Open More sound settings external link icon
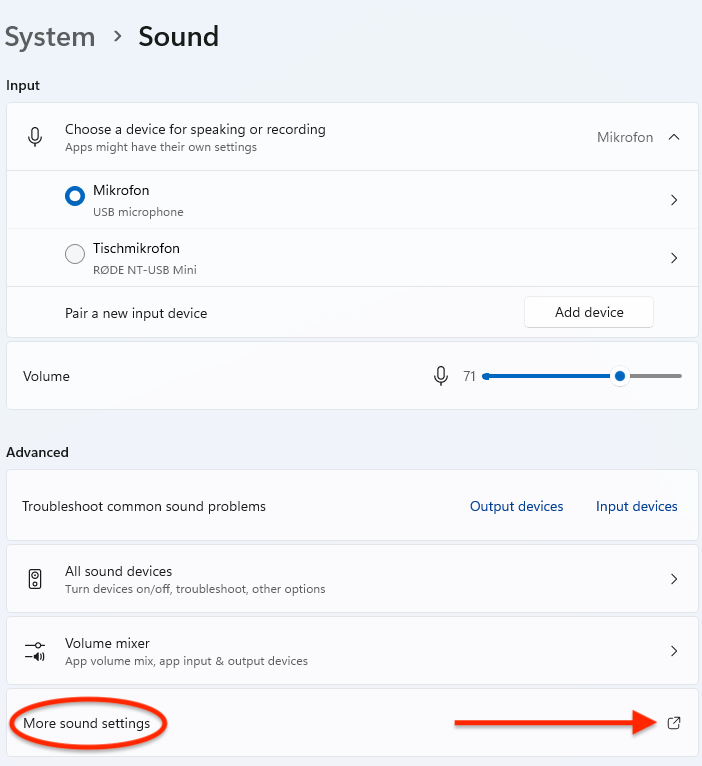 pyautogui.click(x=674, y=723)
